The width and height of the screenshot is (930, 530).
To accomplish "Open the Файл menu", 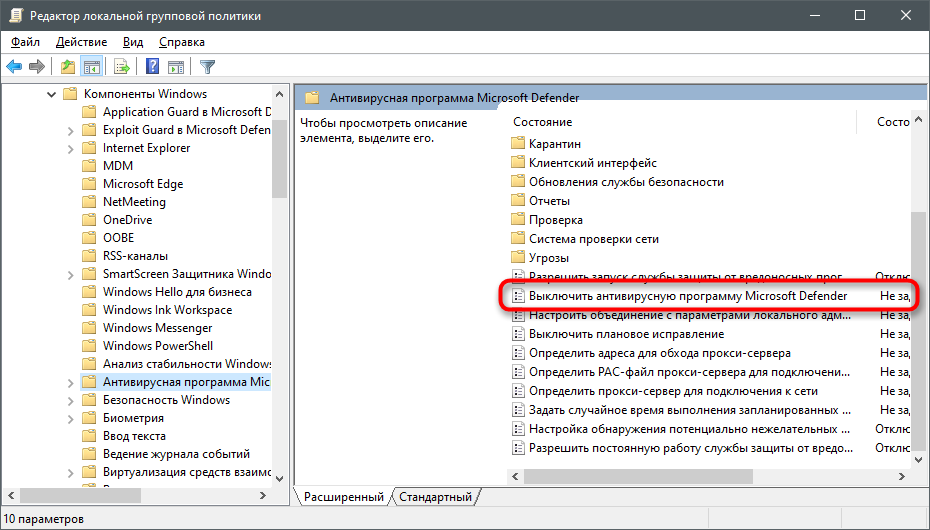I will [26, 42].
